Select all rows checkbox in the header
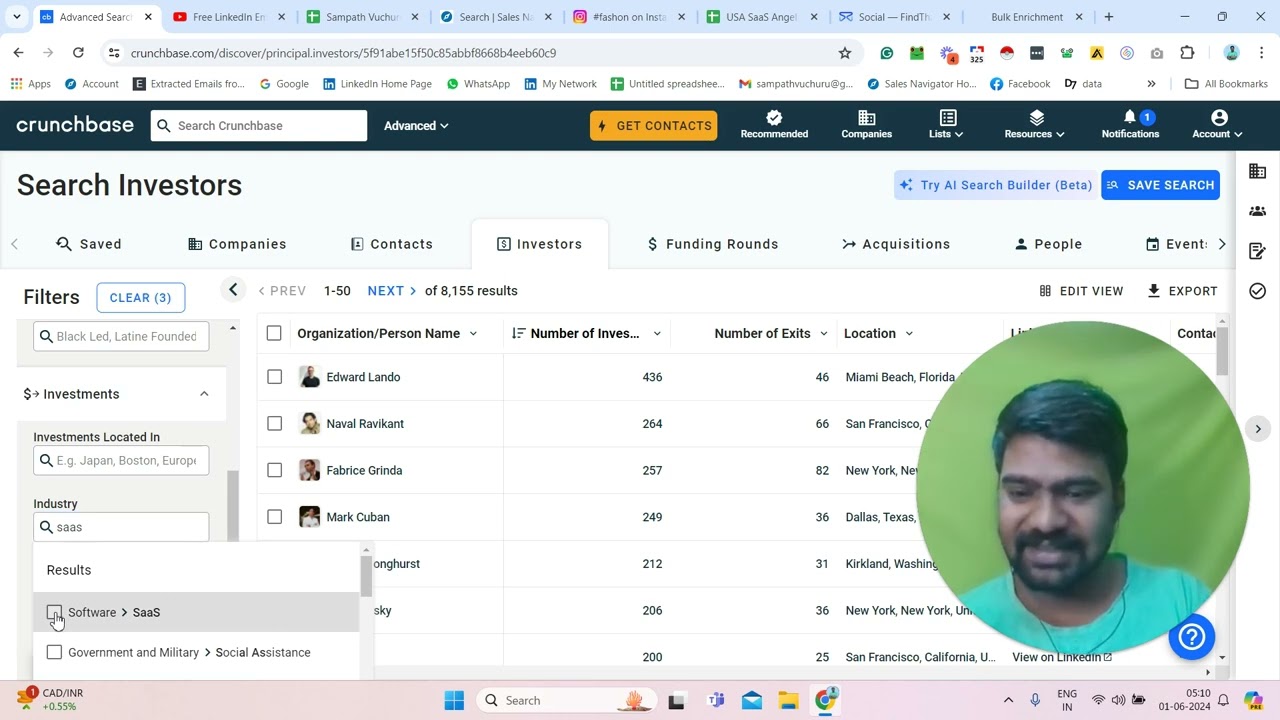Screen dimensions: 1280x720 274,333
